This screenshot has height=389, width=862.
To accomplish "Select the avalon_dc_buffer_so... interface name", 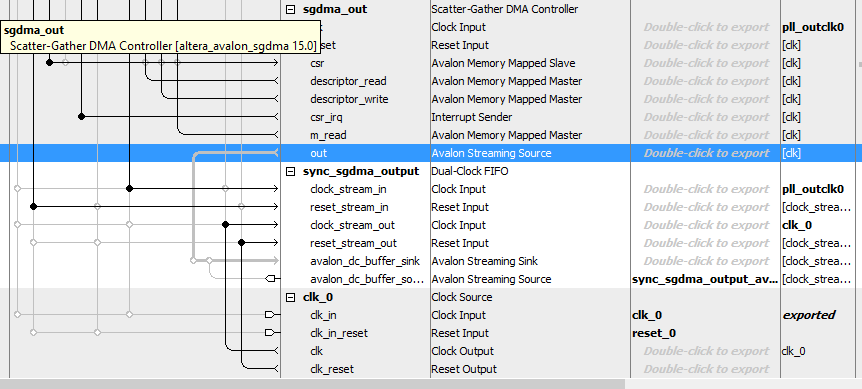I will [x=367, y=279].
